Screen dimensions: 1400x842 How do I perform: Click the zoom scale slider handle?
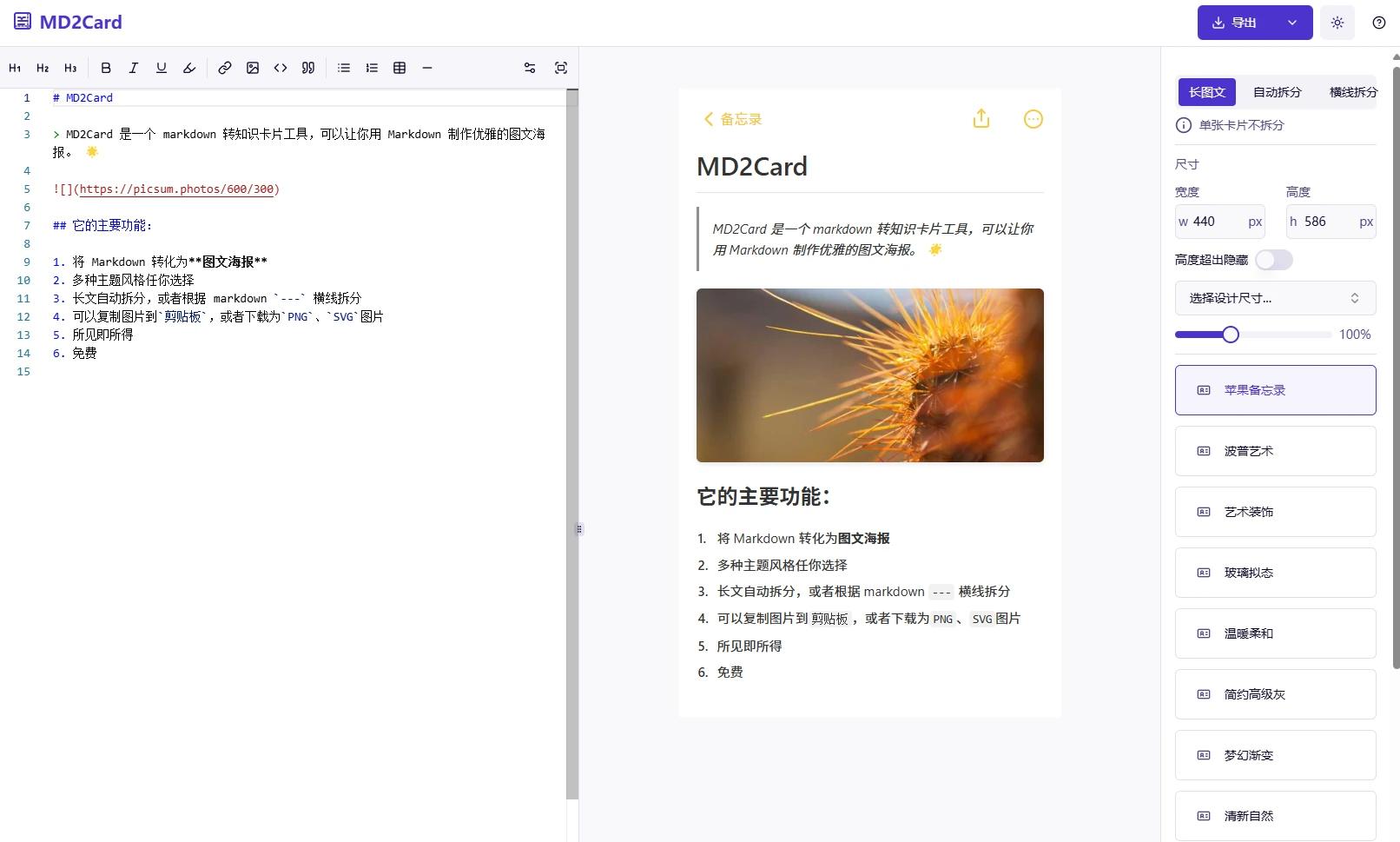click(1231, 335)
